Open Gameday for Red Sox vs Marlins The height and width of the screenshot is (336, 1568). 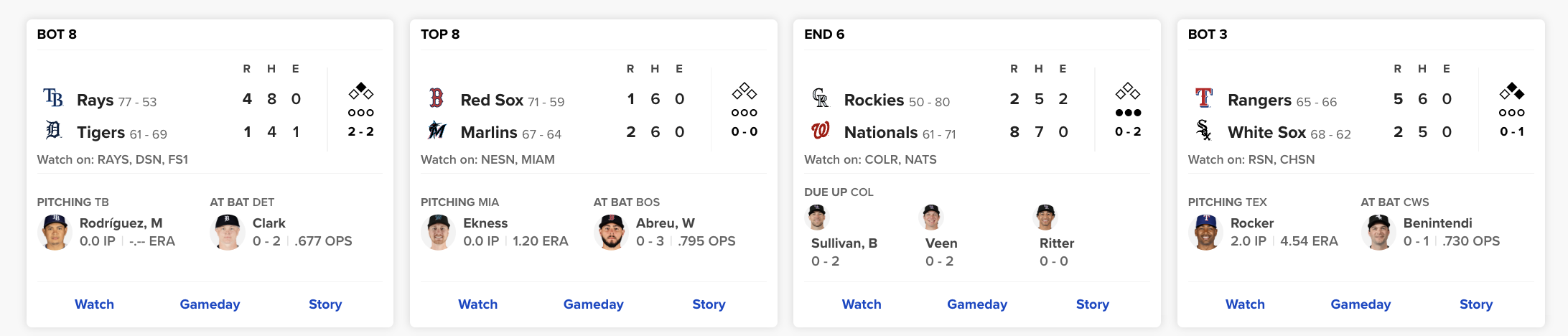coord(594,304)
